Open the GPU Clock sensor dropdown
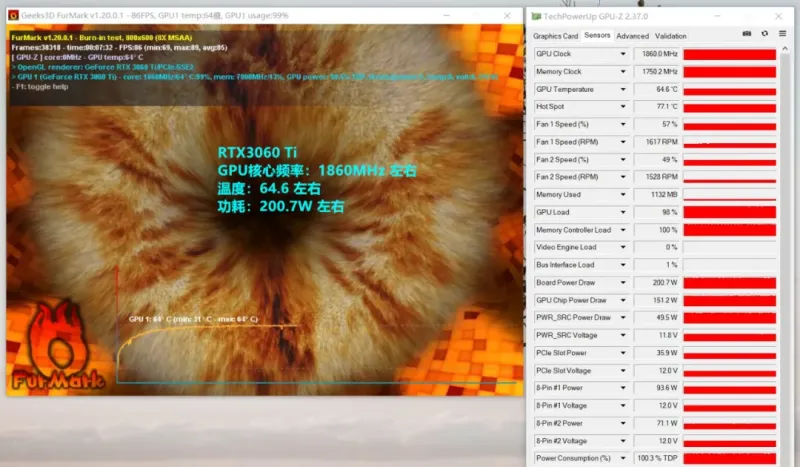Screen dimensions: 800x467 (x=623, y=54)
